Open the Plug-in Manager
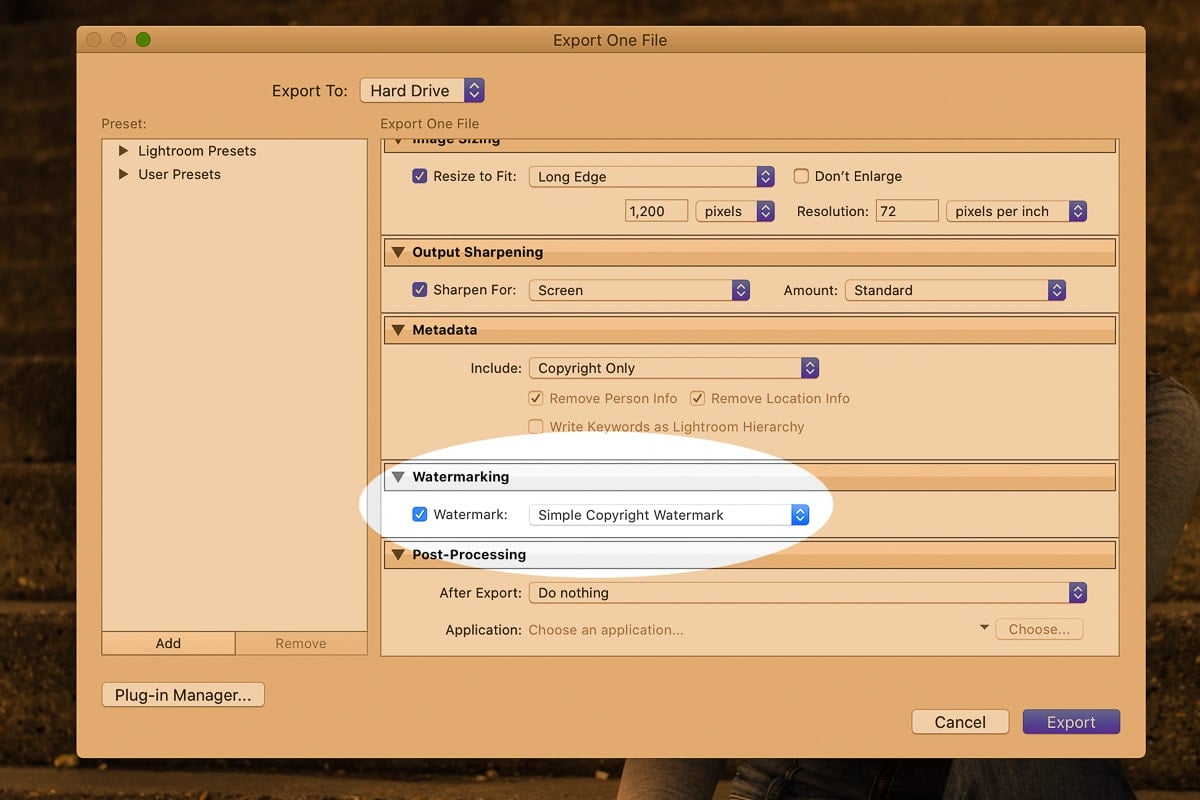Screen dimensions: 1200x800 [183, 695]
